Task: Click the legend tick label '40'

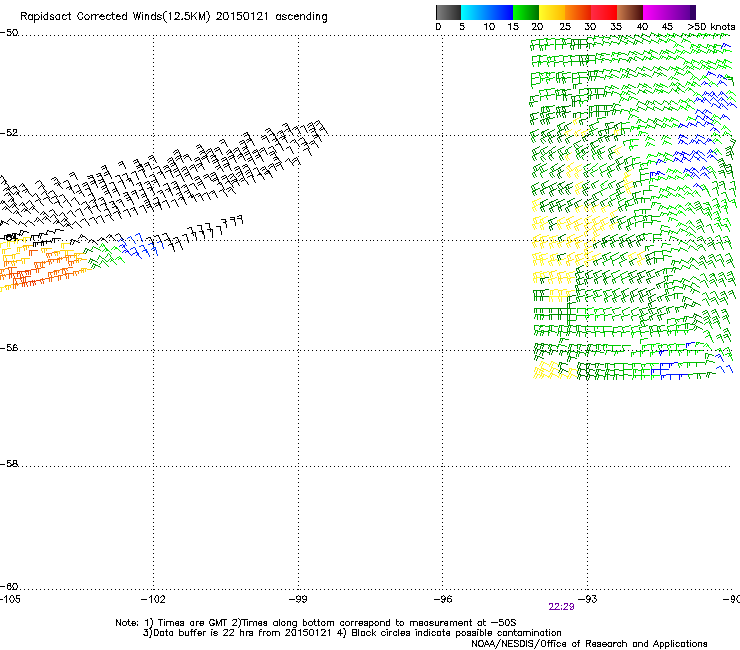Action: [642, 27]
